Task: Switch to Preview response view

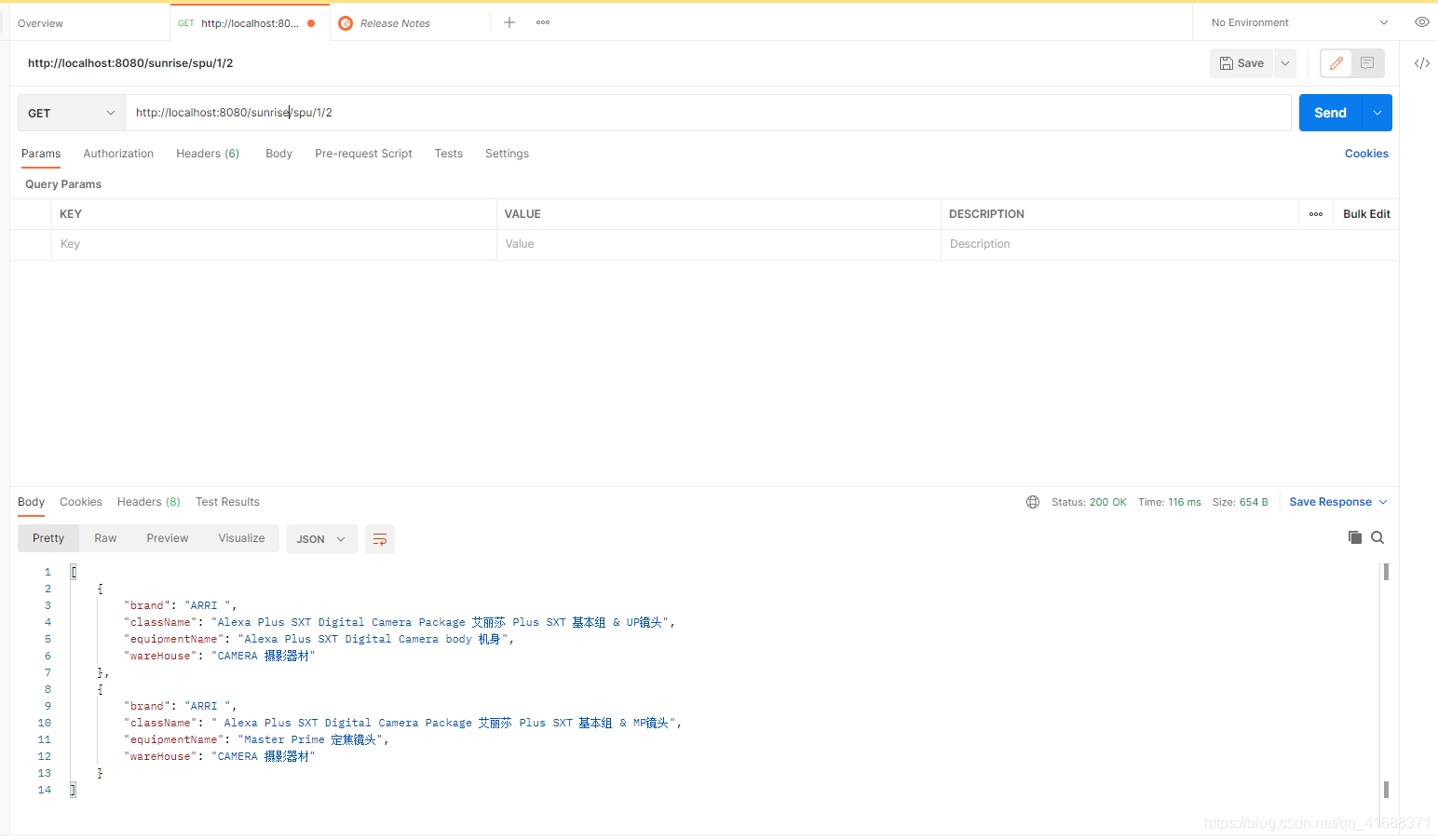Action: click(168, 538)
